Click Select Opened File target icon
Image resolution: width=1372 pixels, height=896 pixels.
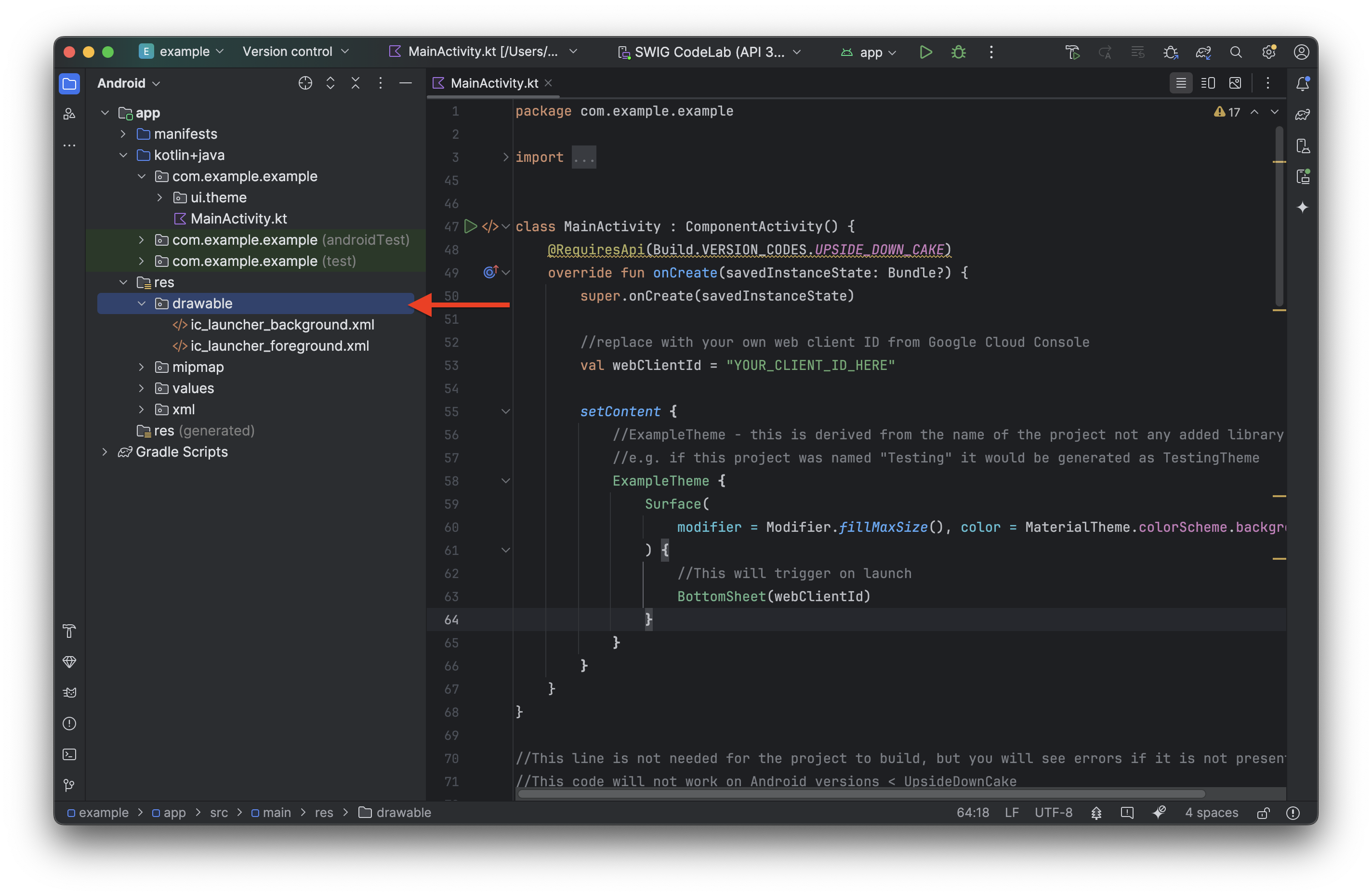tap(305, 83)
